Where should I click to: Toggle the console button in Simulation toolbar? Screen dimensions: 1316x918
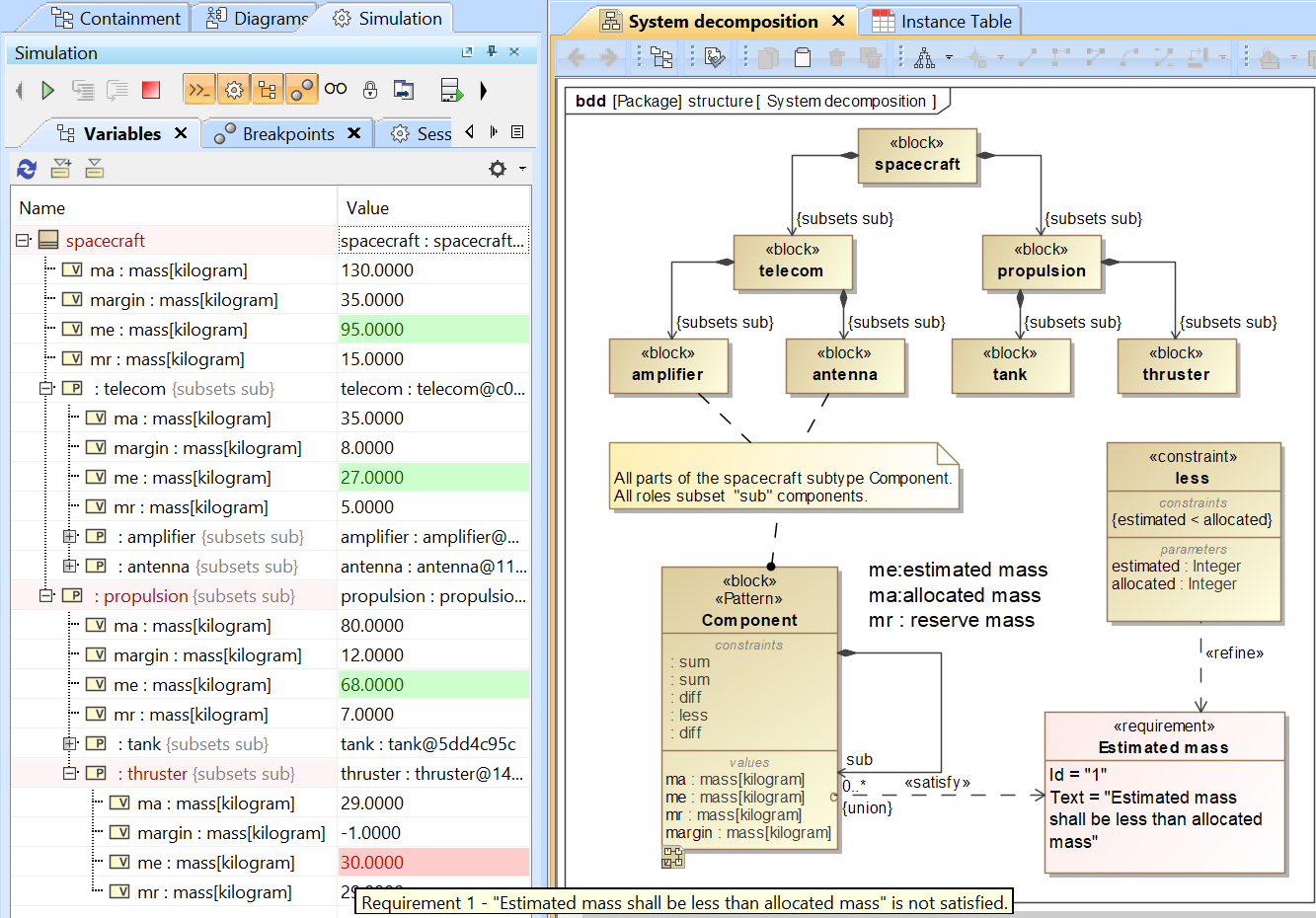point(199,91)
